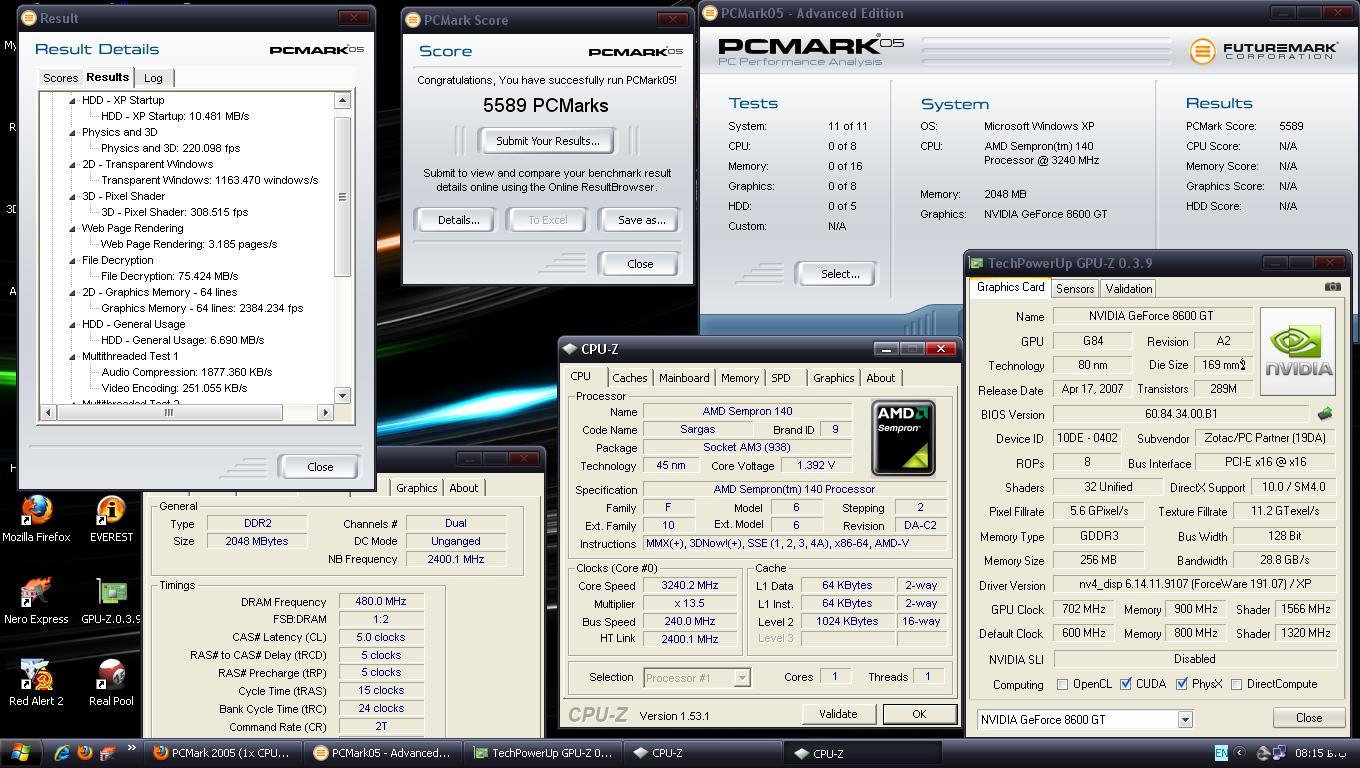Toggle the CUDA checkbox
The image size is (1360, 768).
[x=1126, y=684]
